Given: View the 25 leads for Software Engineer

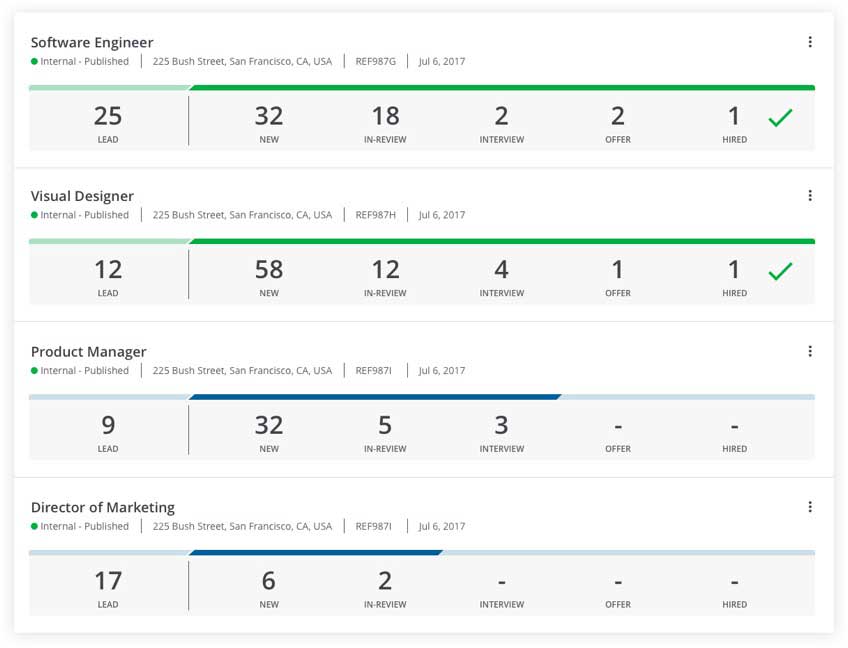Looking at the screenshot, I should tap(108, 122).
